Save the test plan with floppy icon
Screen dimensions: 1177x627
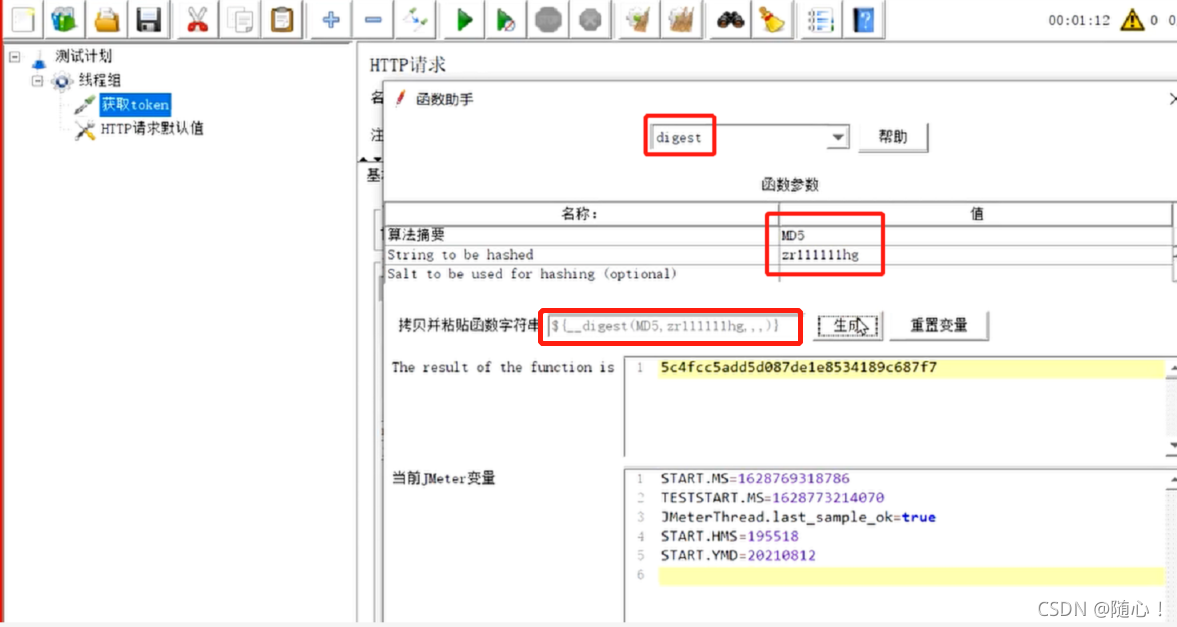(x=149, y=19)
